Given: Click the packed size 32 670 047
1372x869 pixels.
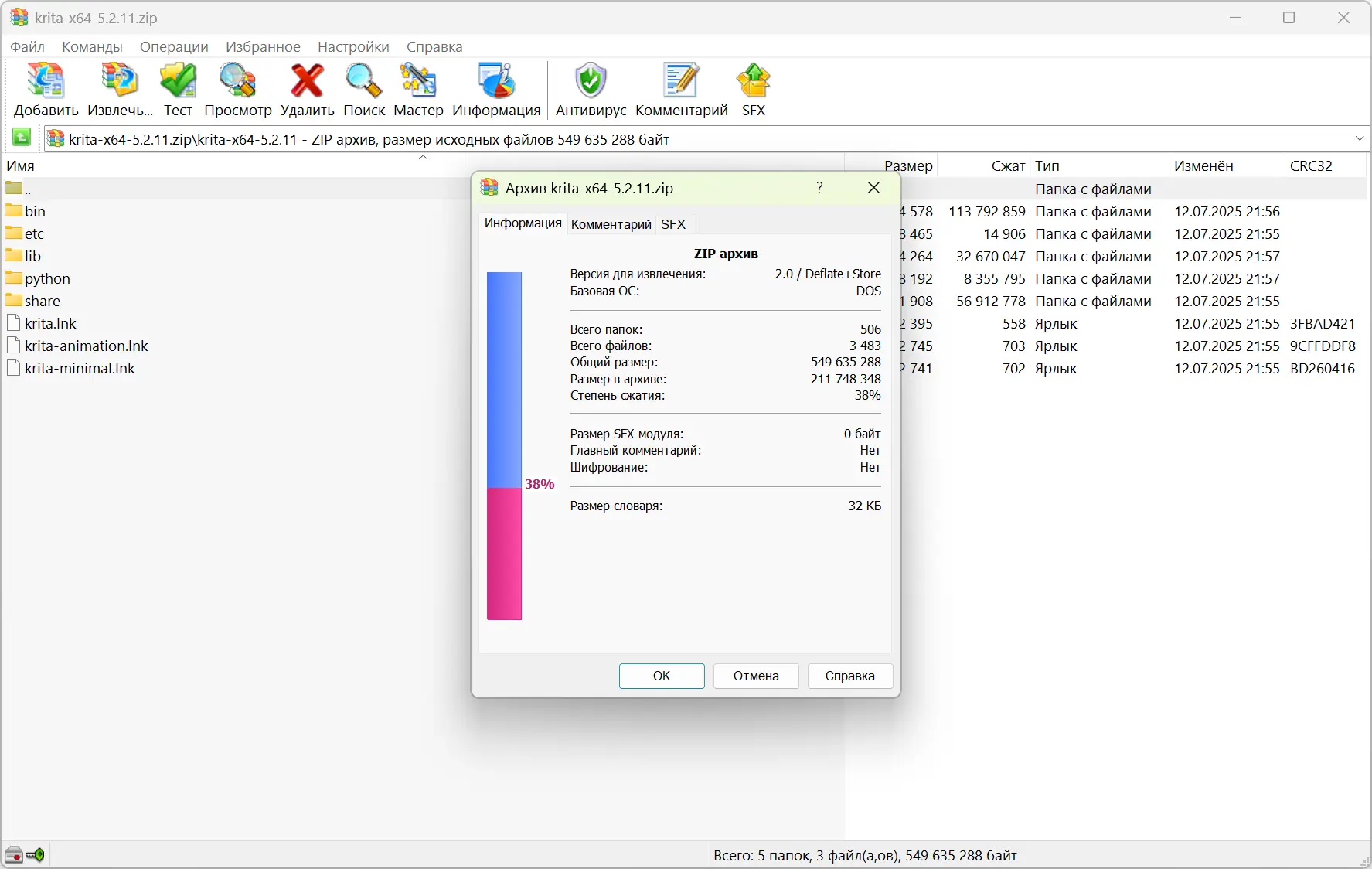Looking at the screenshot, I should [x=991, y=256].
